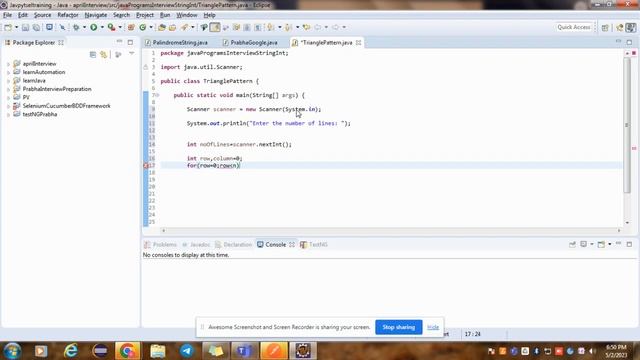Click Collapse All in Package Explorer

point(93,55)
